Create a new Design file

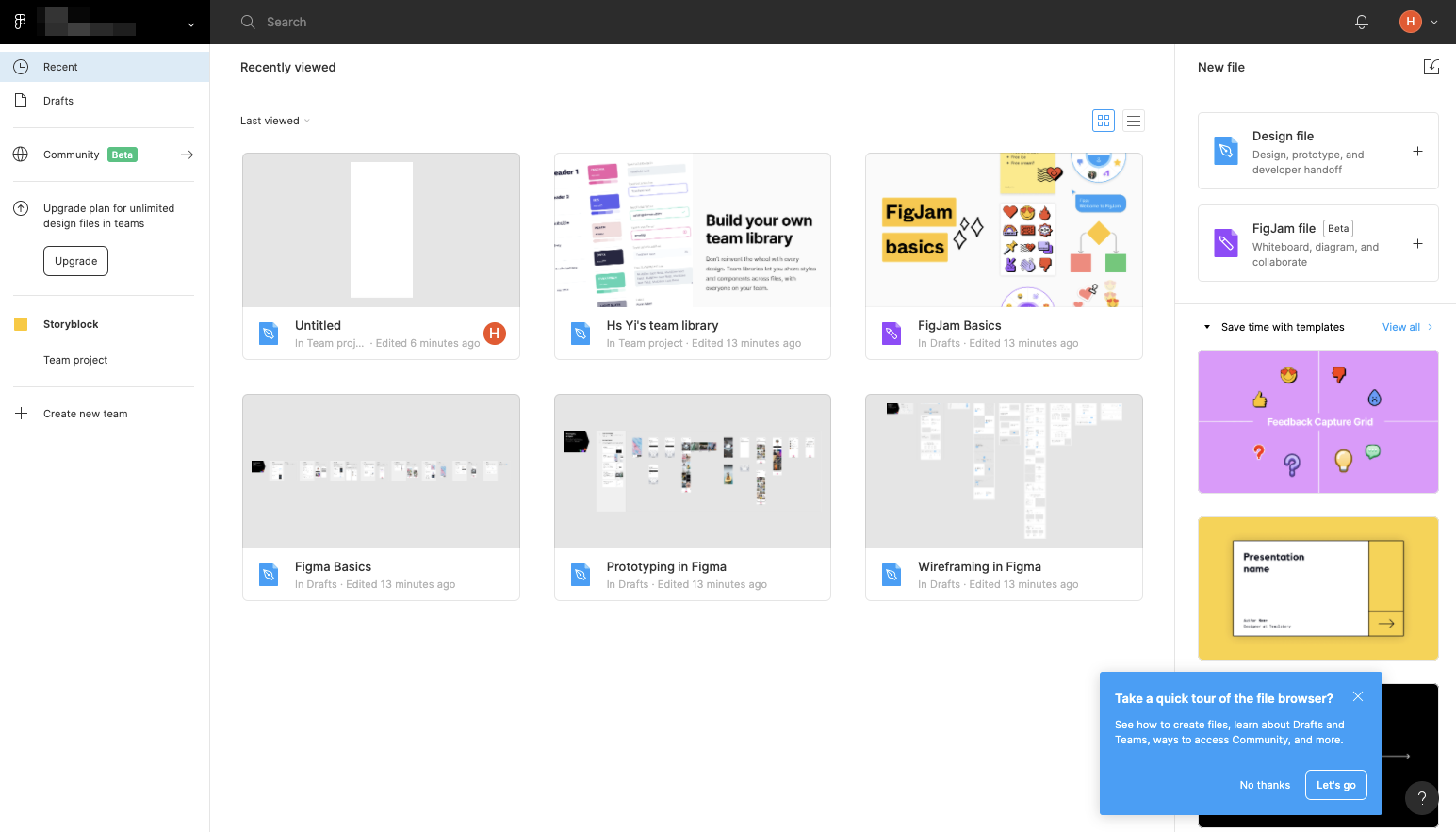click(1317, 151)
